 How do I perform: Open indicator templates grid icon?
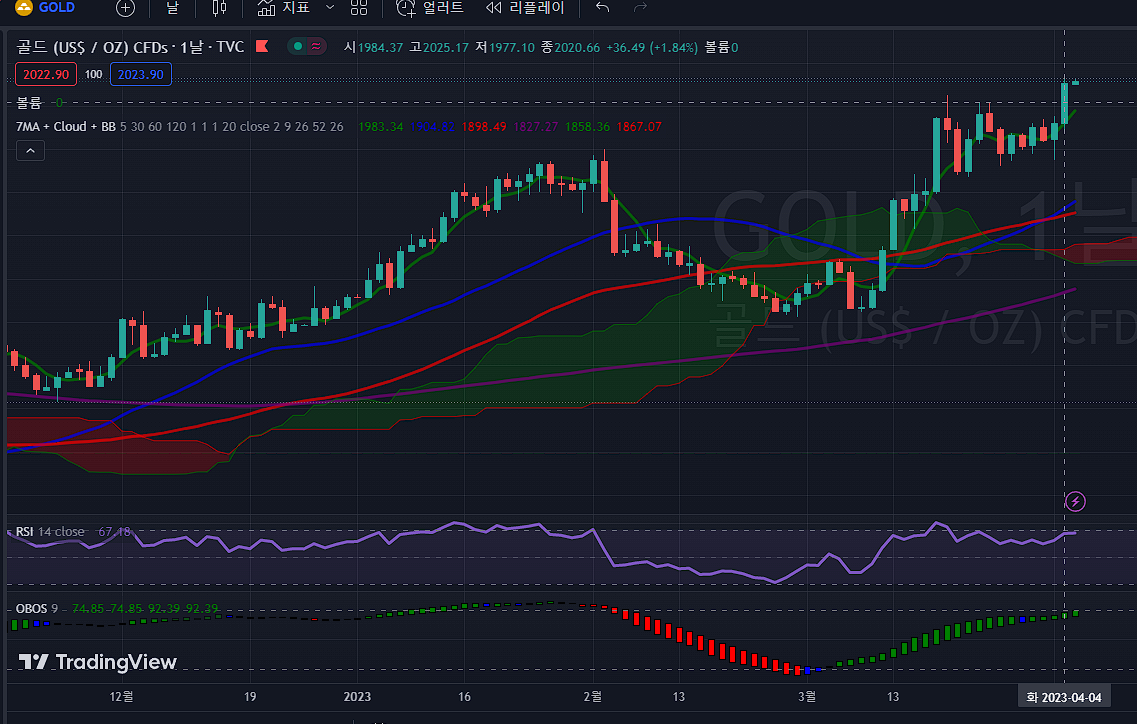coord(359,8)
